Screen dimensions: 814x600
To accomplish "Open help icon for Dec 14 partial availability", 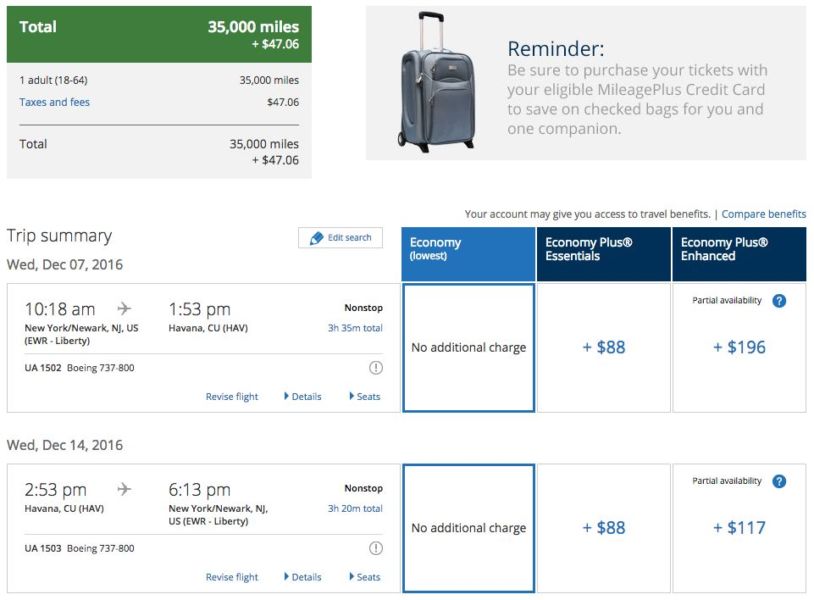I will pos(779,481).
